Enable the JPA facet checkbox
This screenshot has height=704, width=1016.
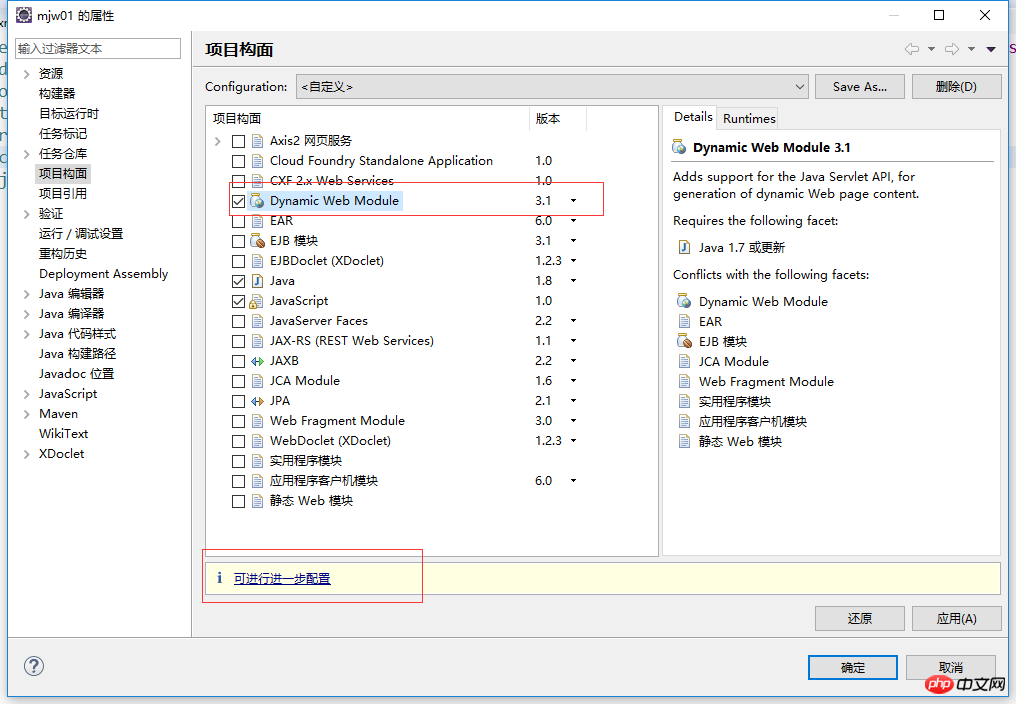point(238,401)
